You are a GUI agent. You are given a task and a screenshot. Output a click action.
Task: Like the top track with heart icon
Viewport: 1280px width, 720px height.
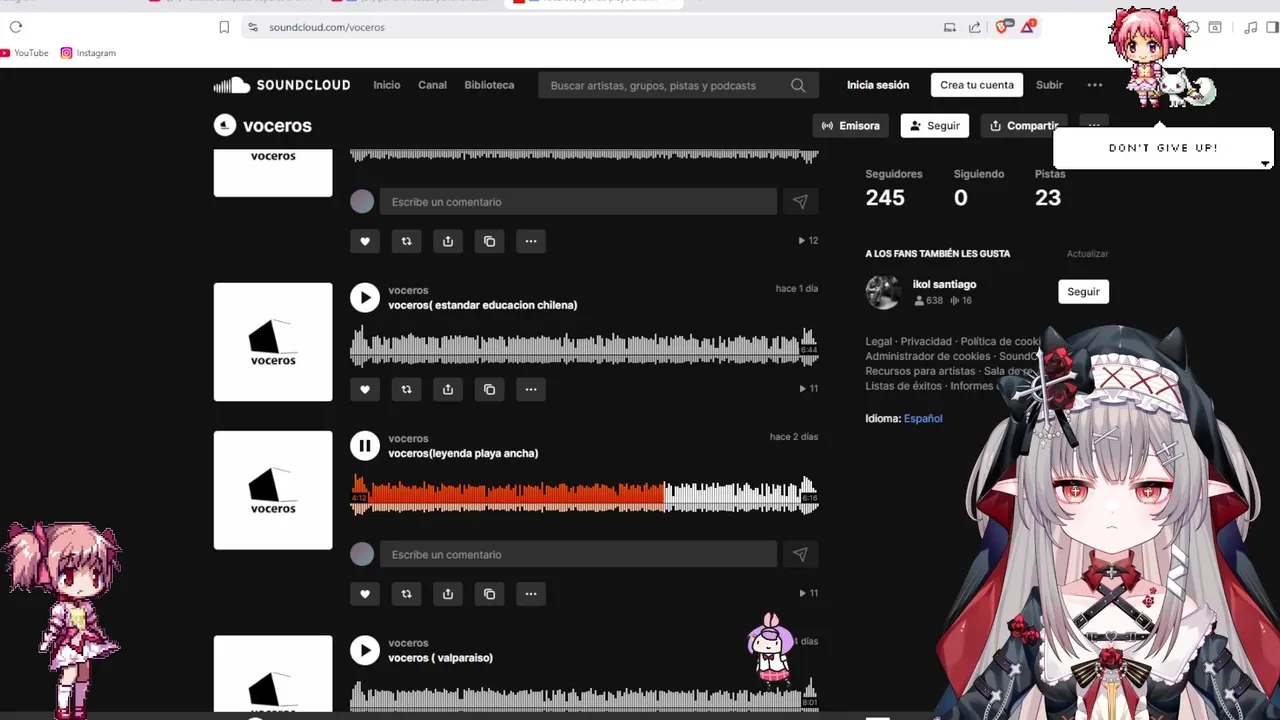[365, 241]
